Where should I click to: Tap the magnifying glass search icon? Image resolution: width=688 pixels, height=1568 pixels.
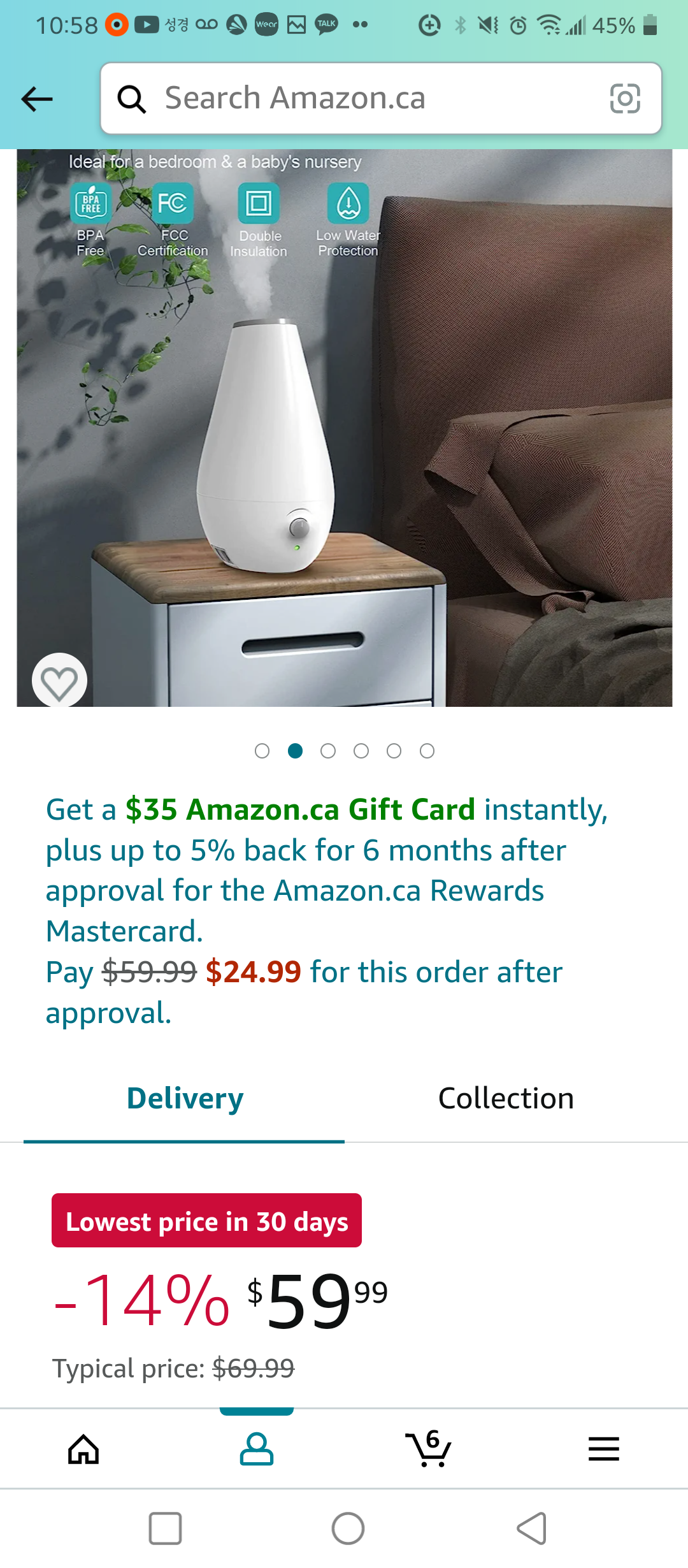pyautogui.click(x=132, y=99)
